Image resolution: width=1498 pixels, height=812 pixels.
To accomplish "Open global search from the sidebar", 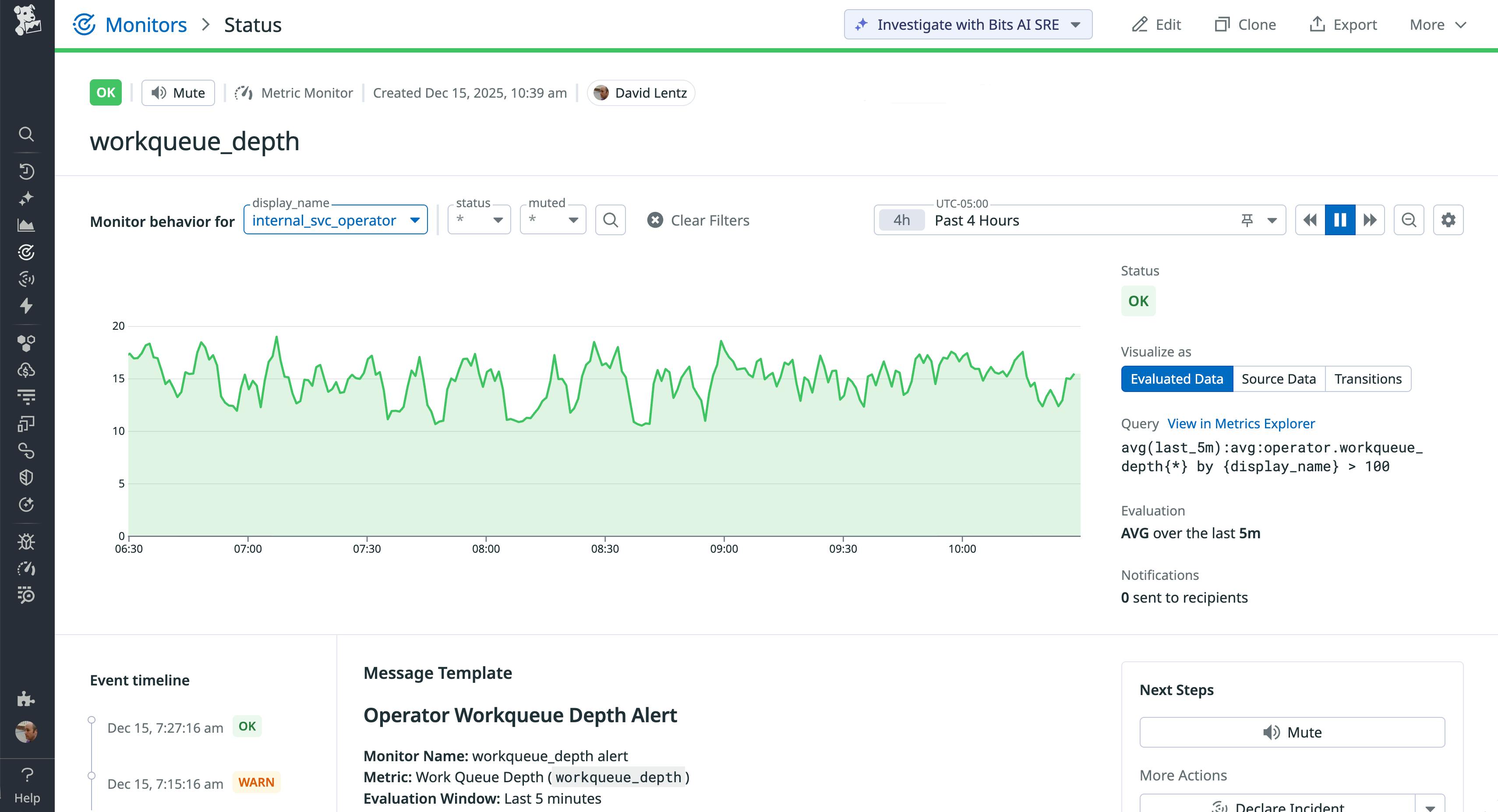I will (x=27, y=134).
